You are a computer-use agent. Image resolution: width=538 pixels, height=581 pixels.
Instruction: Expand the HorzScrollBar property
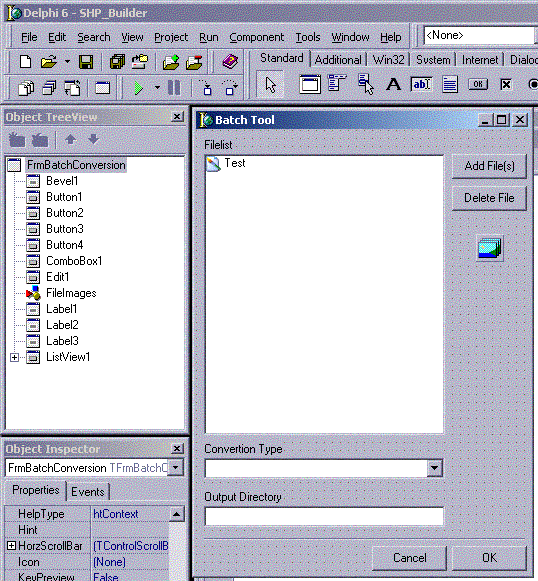[11, 546]
